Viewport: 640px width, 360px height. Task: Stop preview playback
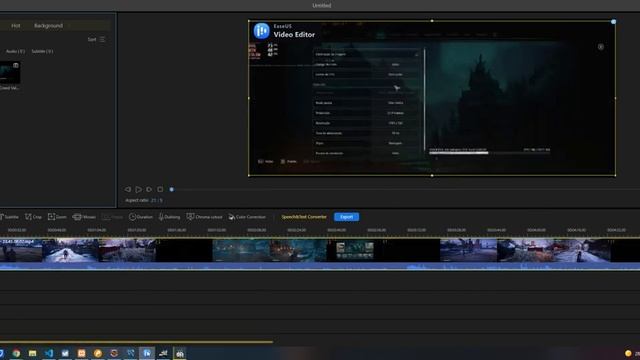(x=160, y=189)
